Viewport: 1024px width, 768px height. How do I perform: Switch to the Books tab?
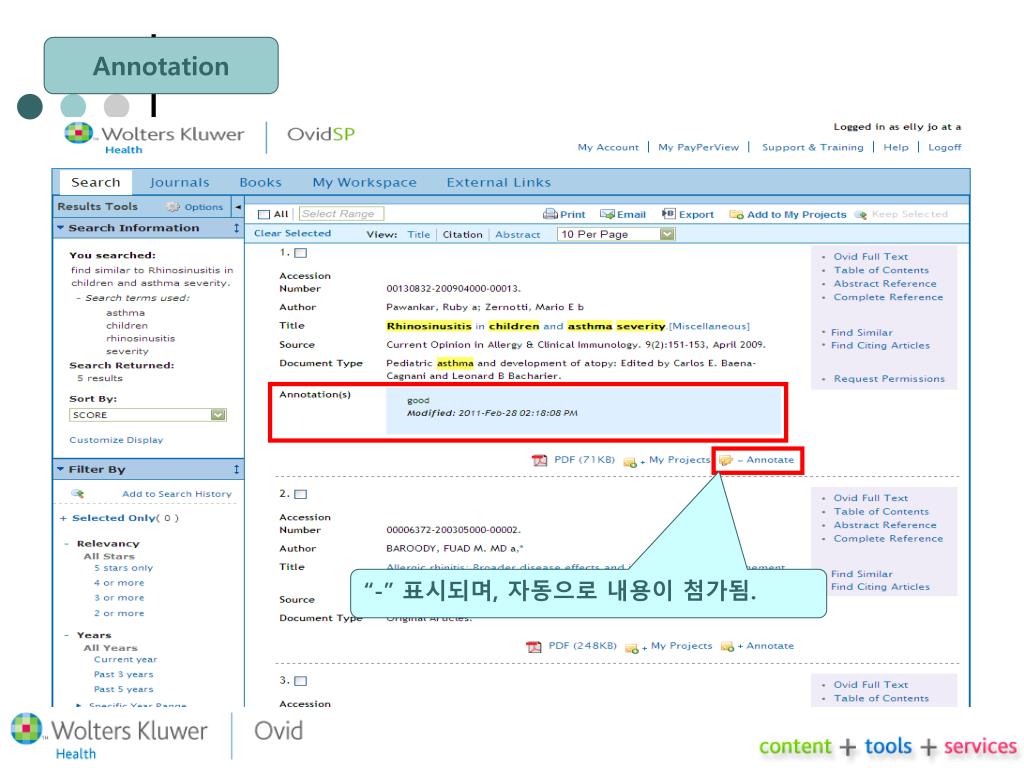[x=260, y=183]
